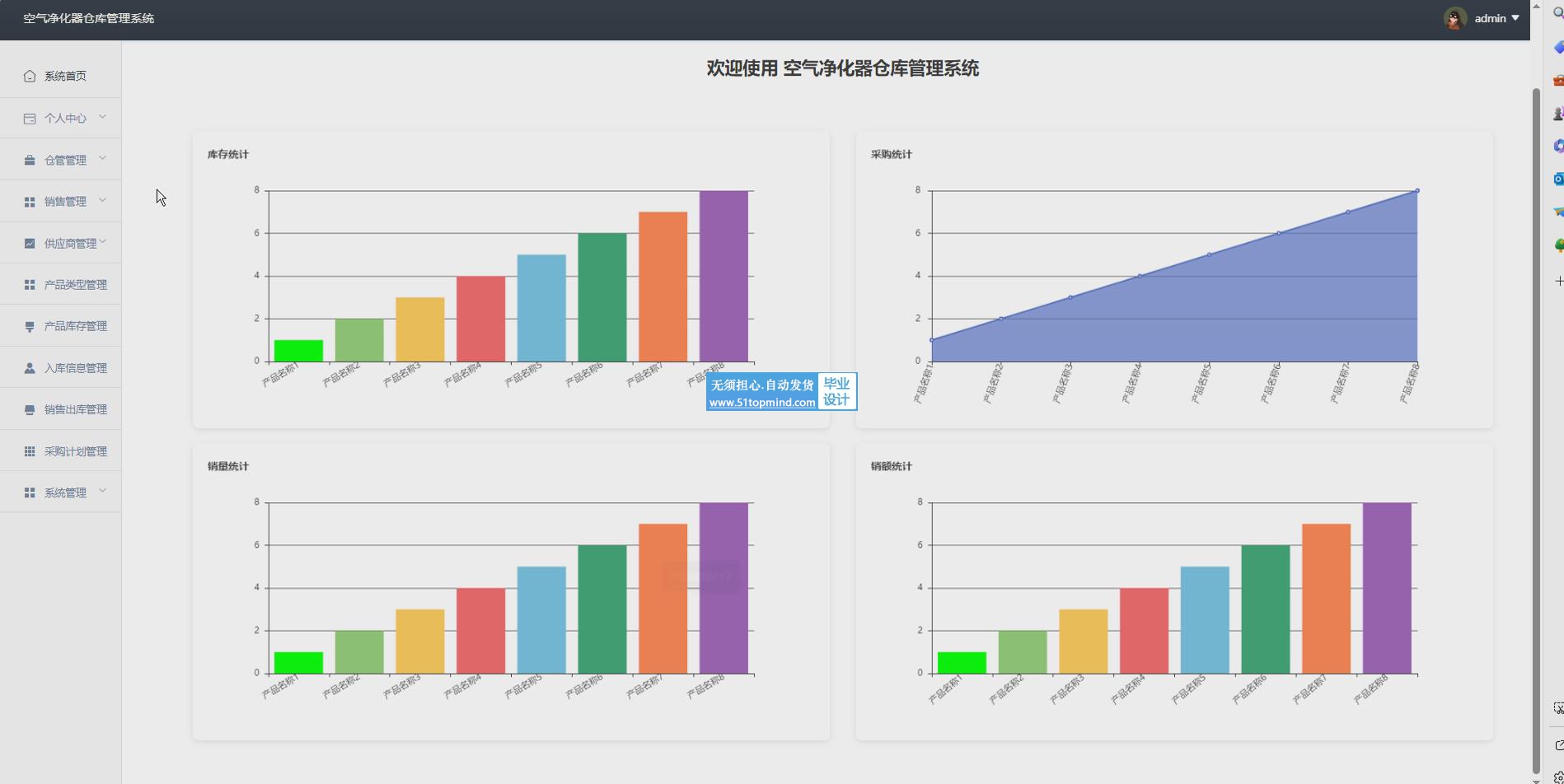This screenshot has width=1564, height=784.
Task: Expand the 销售管理 chevron
Action: (x=102, y=200)
